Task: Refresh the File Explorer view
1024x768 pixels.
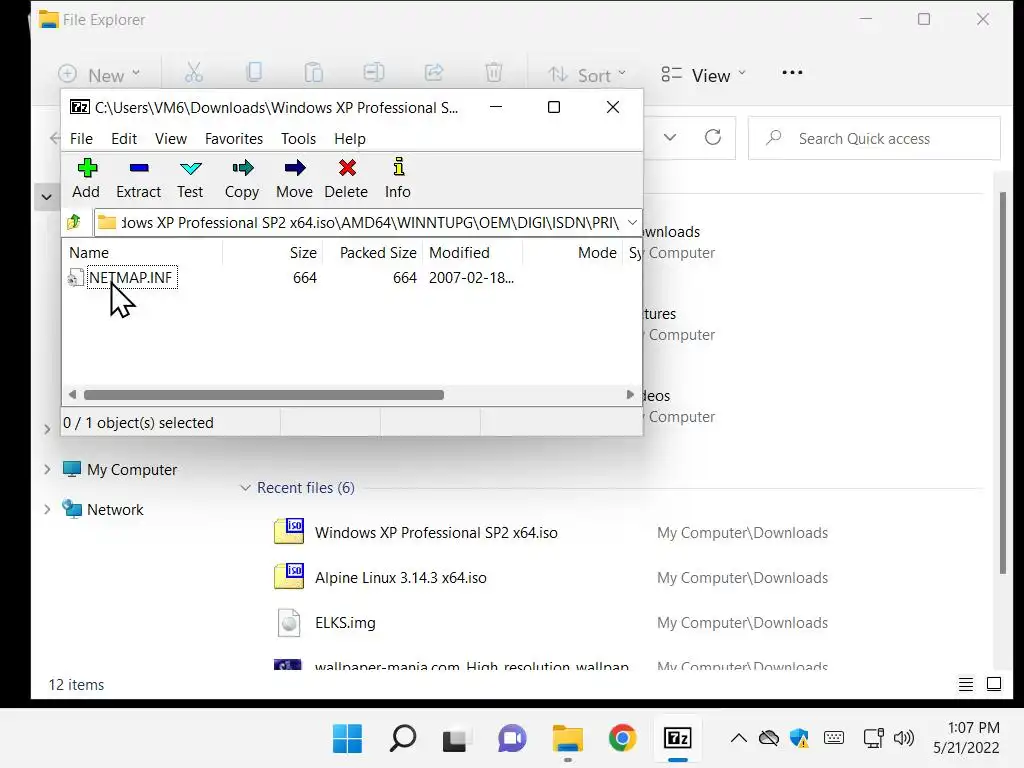Action: click(713, 138)
